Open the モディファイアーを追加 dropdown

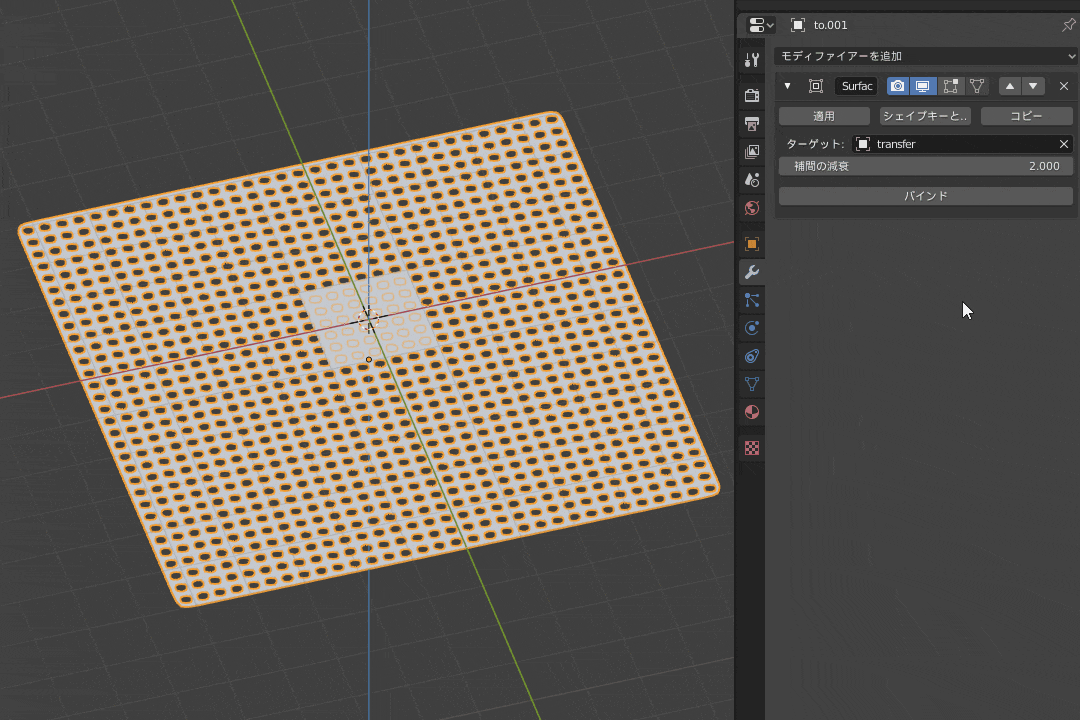(926, 56)
